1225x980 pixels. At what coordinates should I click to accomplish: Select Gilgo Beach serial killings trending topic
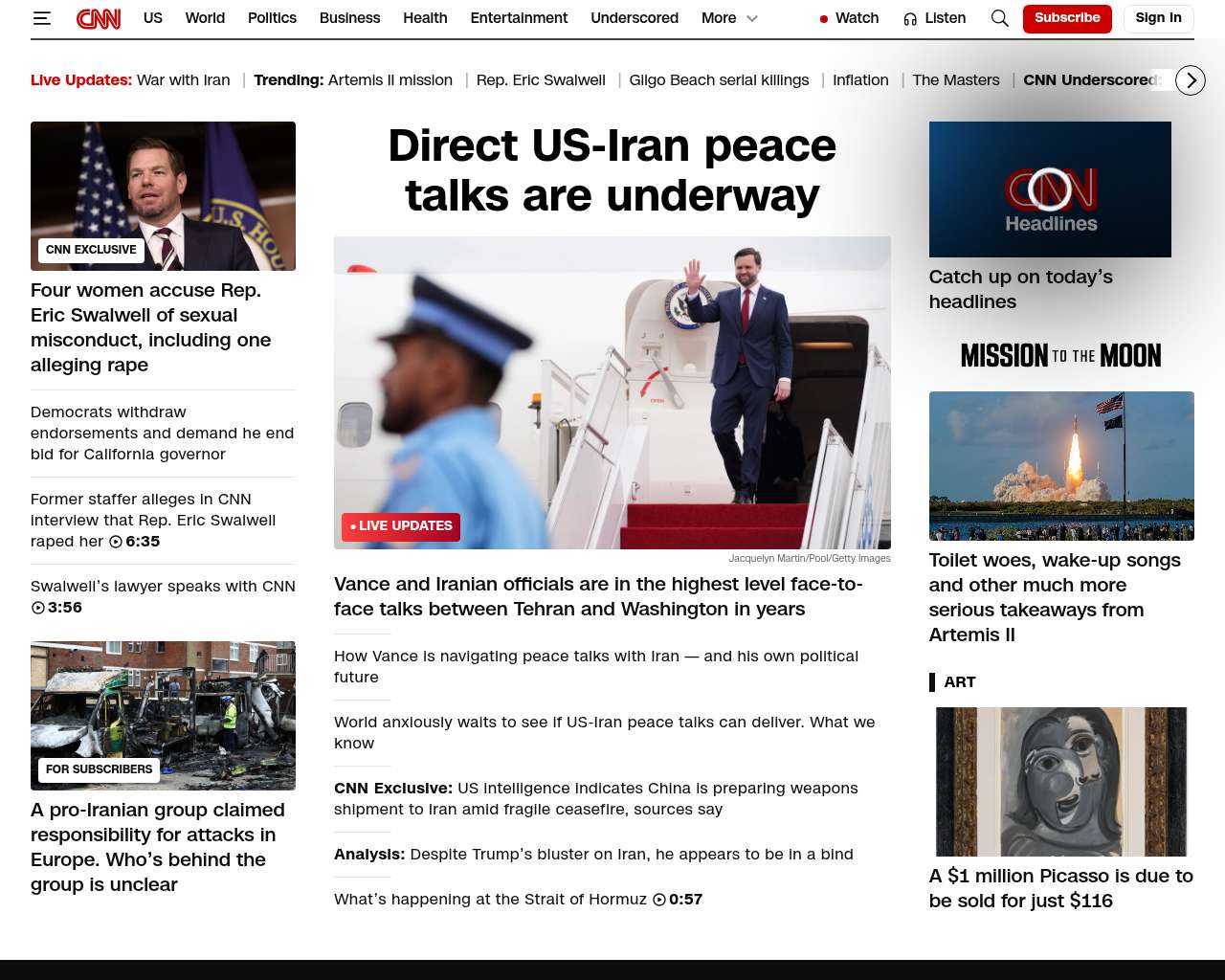tap(719, 80)
